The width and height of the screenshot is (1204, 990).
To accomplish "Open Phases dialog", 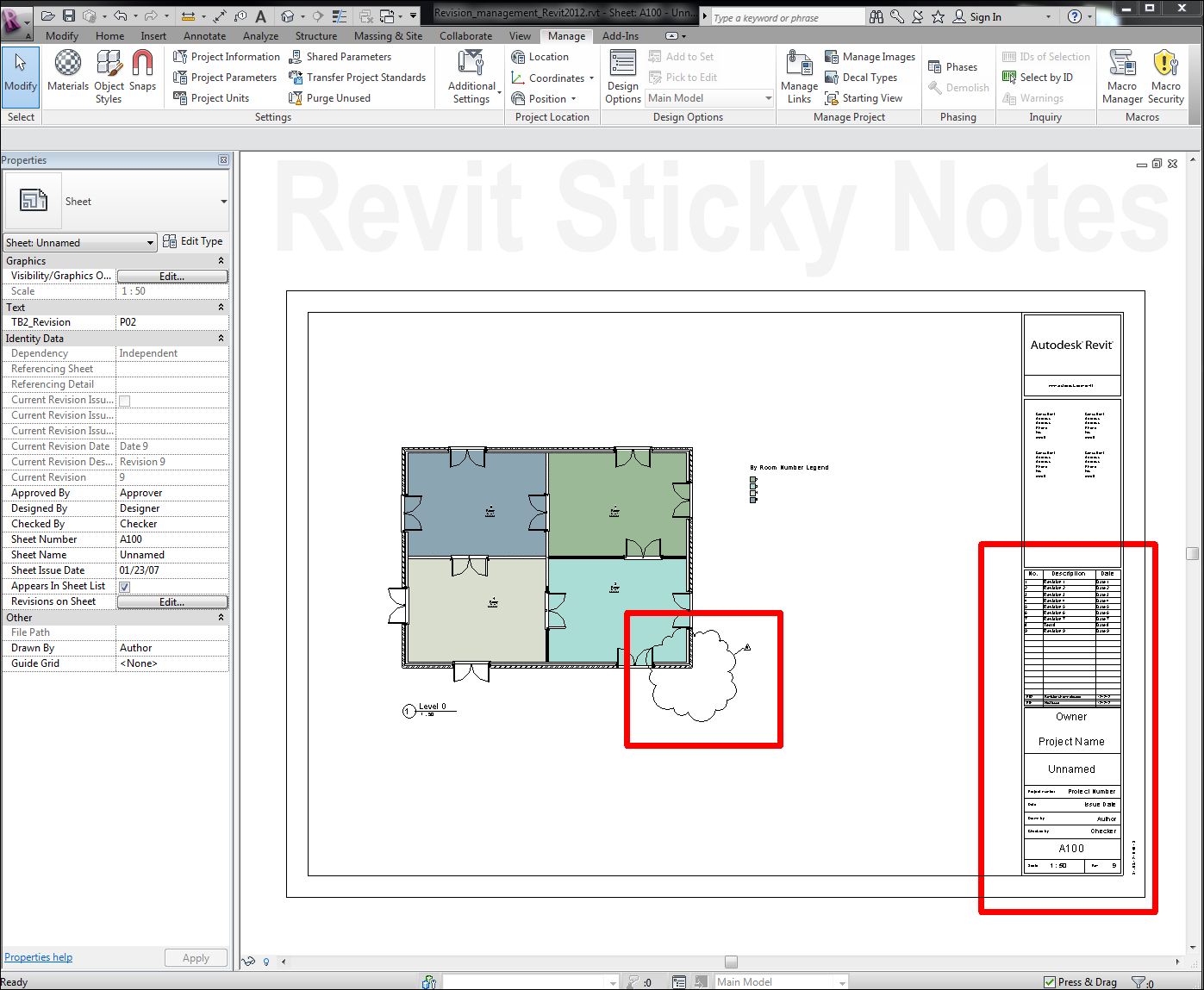I will (952, 67).
